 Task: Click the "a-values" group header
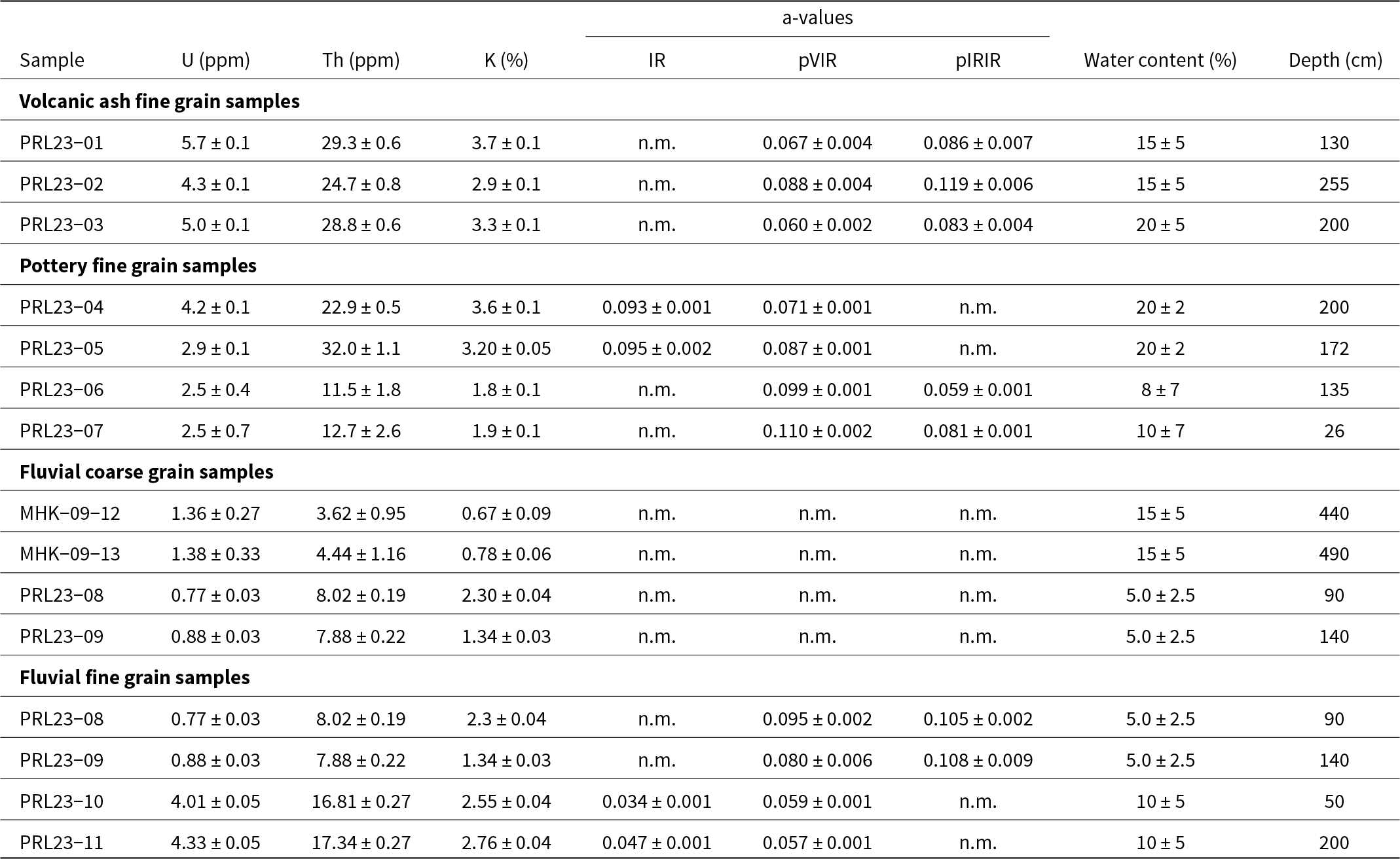(x=817, y=18)
